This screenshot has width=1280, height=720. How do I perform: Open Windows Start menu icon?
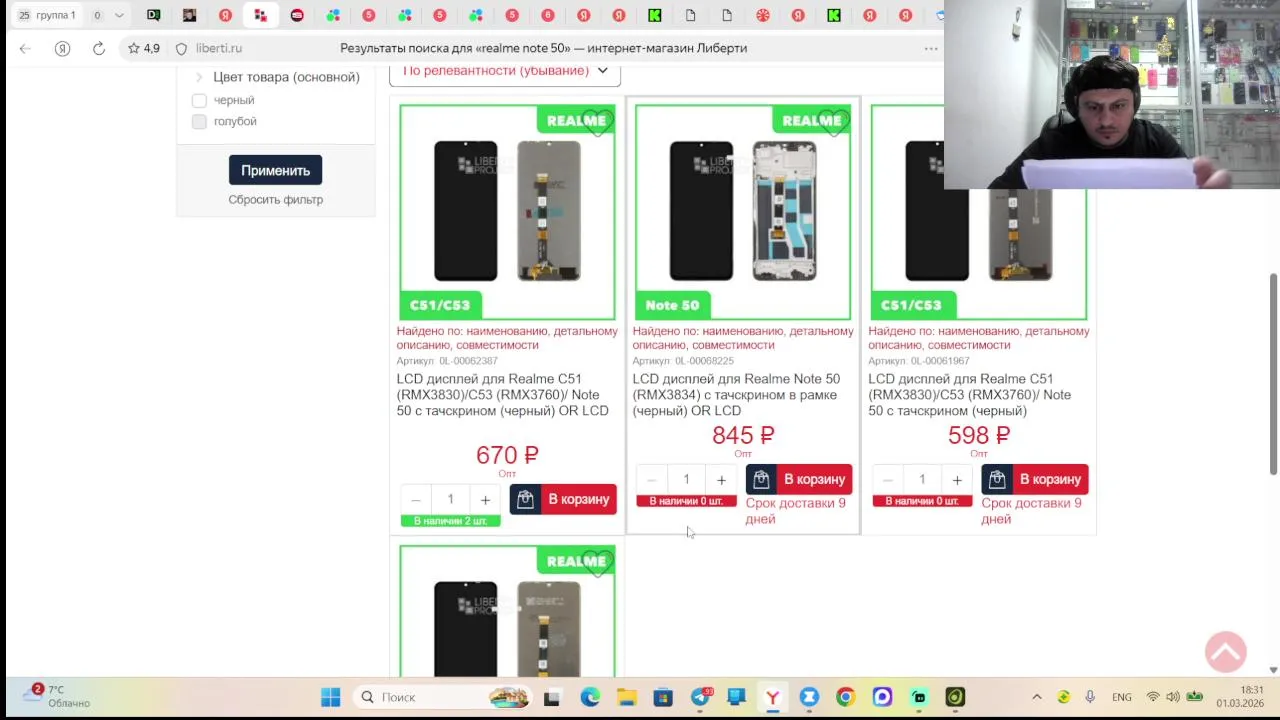tap(330, 697)
